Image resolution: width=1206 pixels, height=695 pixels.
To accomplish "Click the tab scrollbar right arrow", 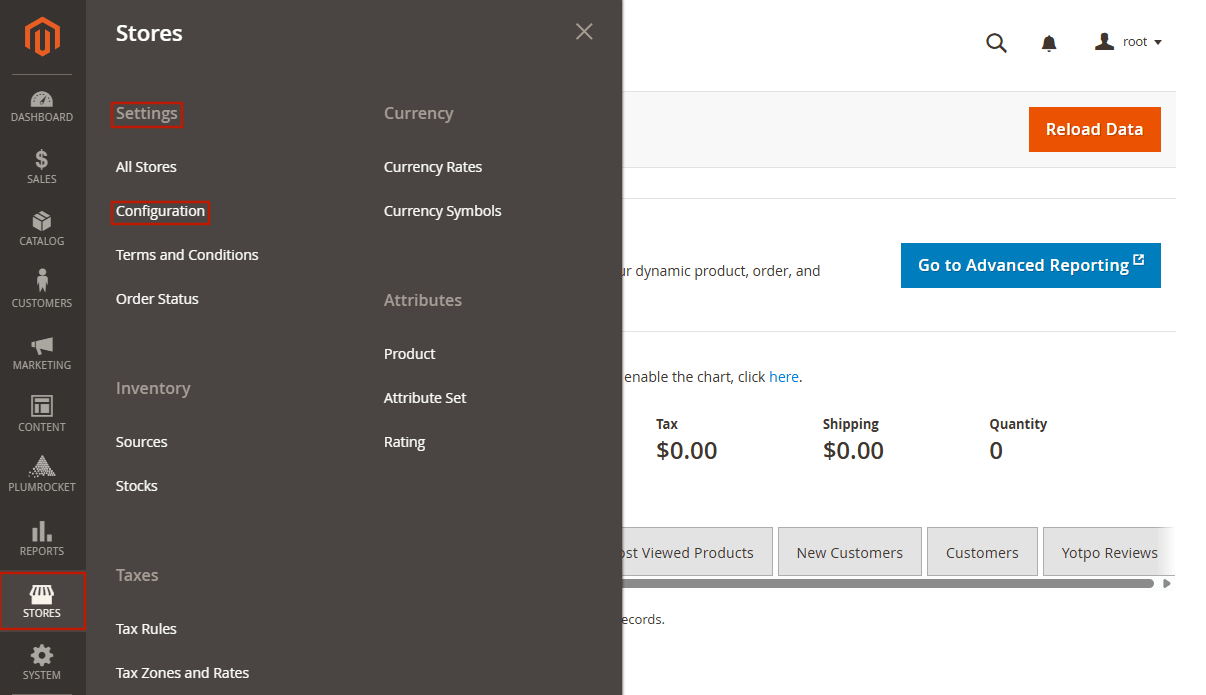I will [1167, 583].
